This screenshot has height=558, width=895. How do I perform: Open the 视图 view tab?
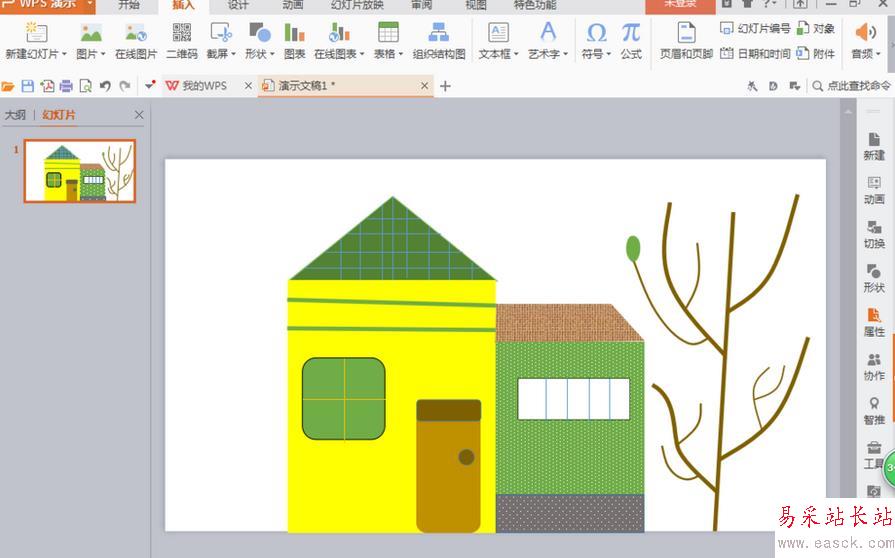tap(475, 5)
